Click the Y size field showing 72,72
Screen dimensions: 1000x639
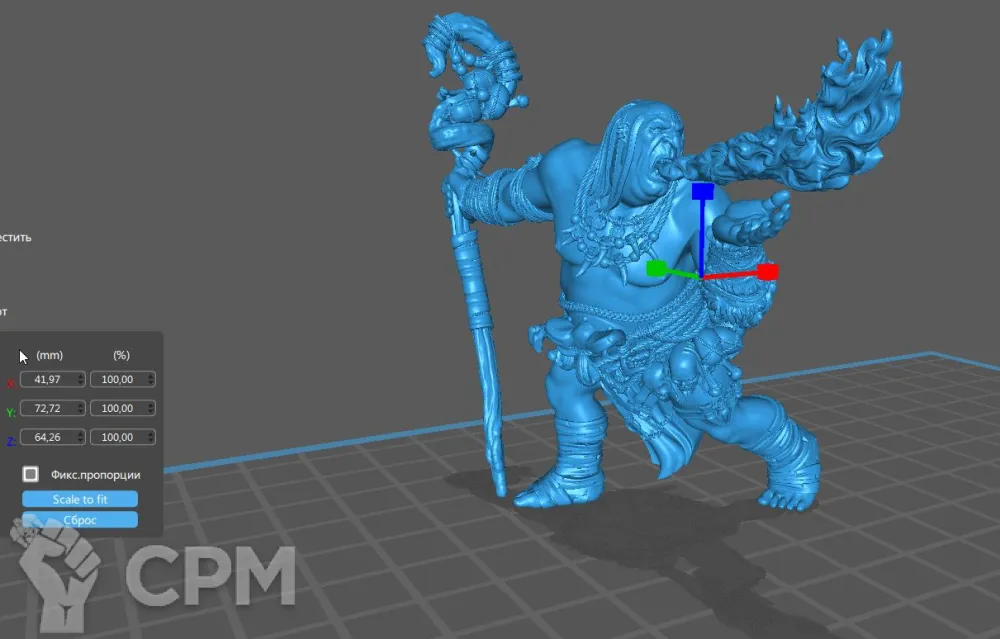[48, 408]
